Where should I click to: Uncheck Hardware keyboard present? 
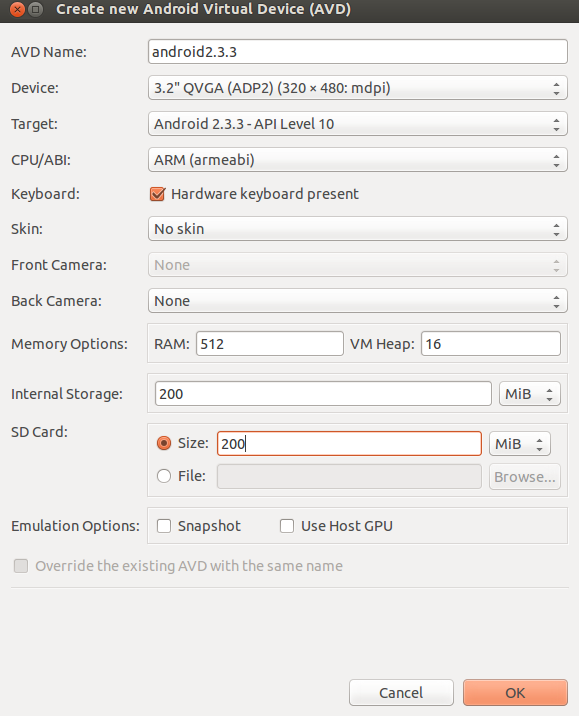(157, 194)
